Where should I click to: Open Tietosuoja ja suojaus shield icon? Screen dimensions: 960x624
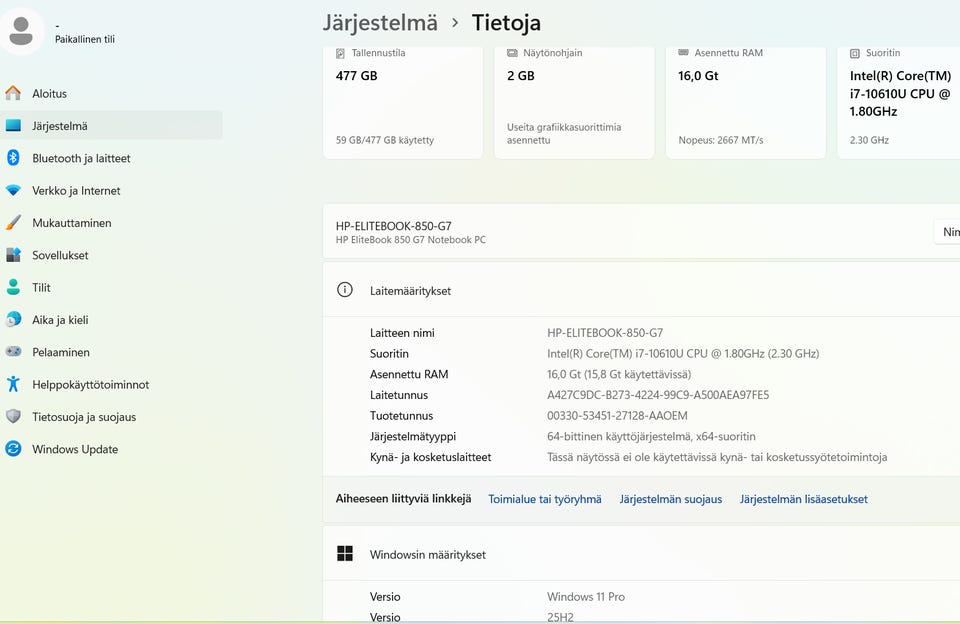click(13, 417)
